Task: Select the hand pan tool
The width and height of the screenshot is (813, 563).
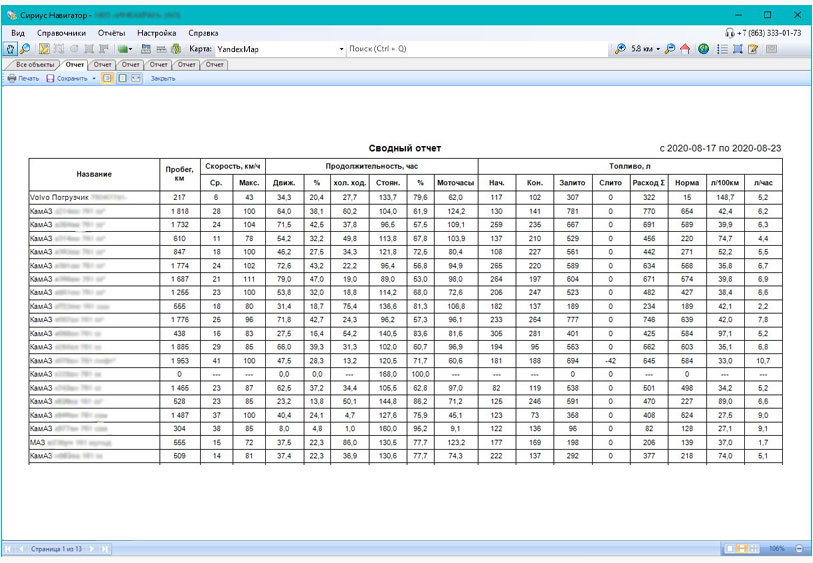Action: [x=10, y=48]
